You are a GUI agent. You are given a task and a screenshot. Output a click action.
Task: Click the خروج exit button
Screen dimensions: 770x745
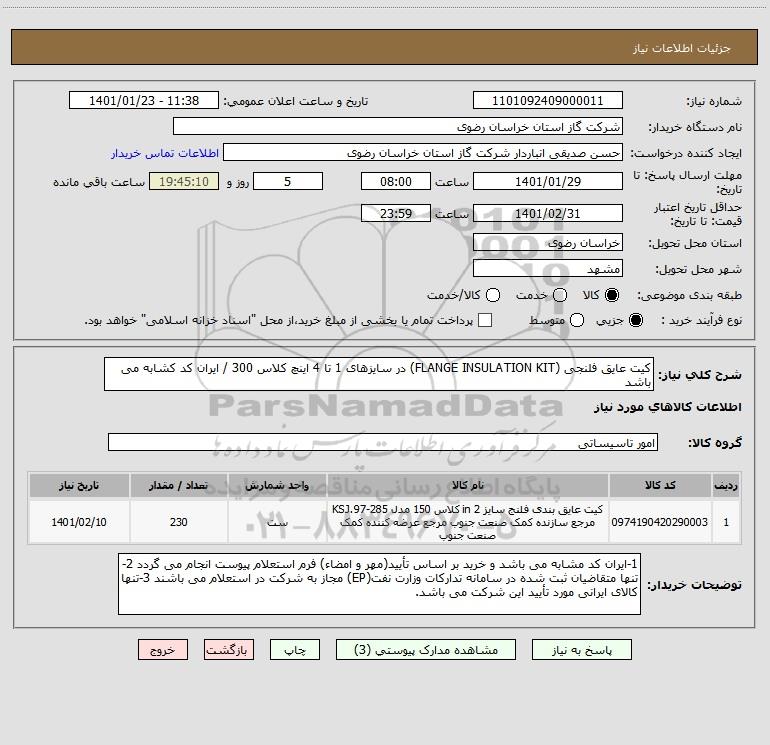pos(163,650)
